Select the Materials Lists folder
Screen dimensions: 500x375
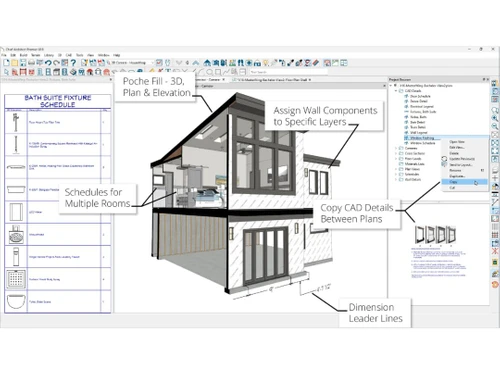tap(414, 164)
